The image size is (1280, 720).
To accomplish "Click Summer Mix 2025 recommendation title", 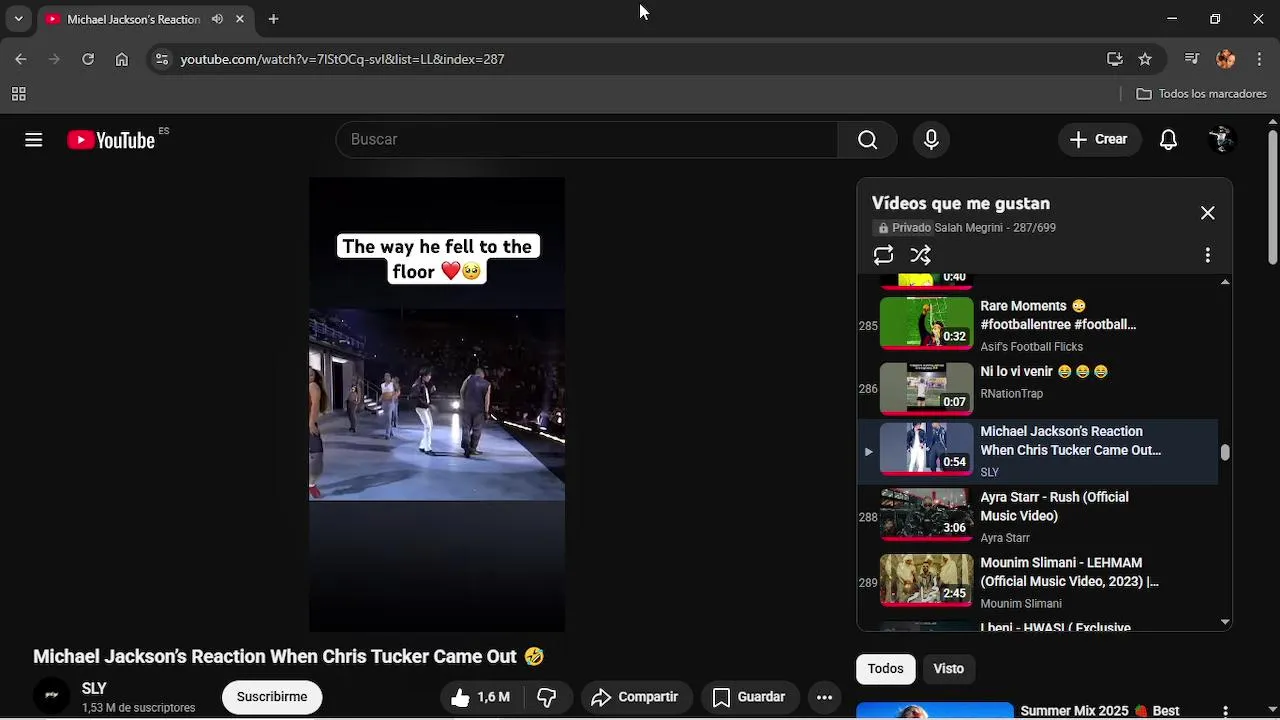I will tap(1101, 711).
